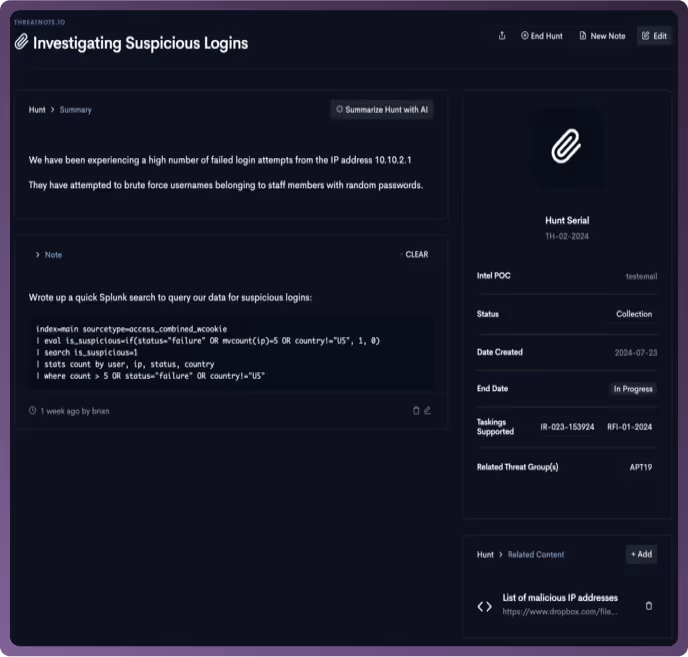The image size is (688, 657).
Task: Click the End Hunt button
Action: pyautogui.click(x=542, y=36)
